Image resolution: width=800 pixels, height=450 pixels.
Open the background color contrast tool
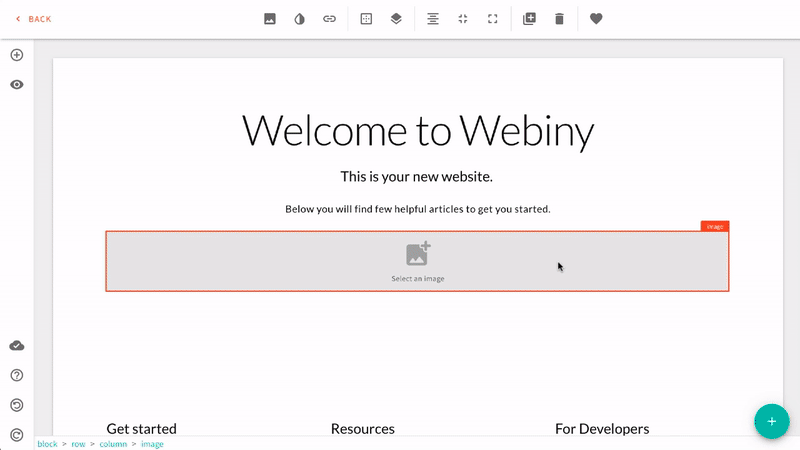pyautogui.click(x=299, y=19)
